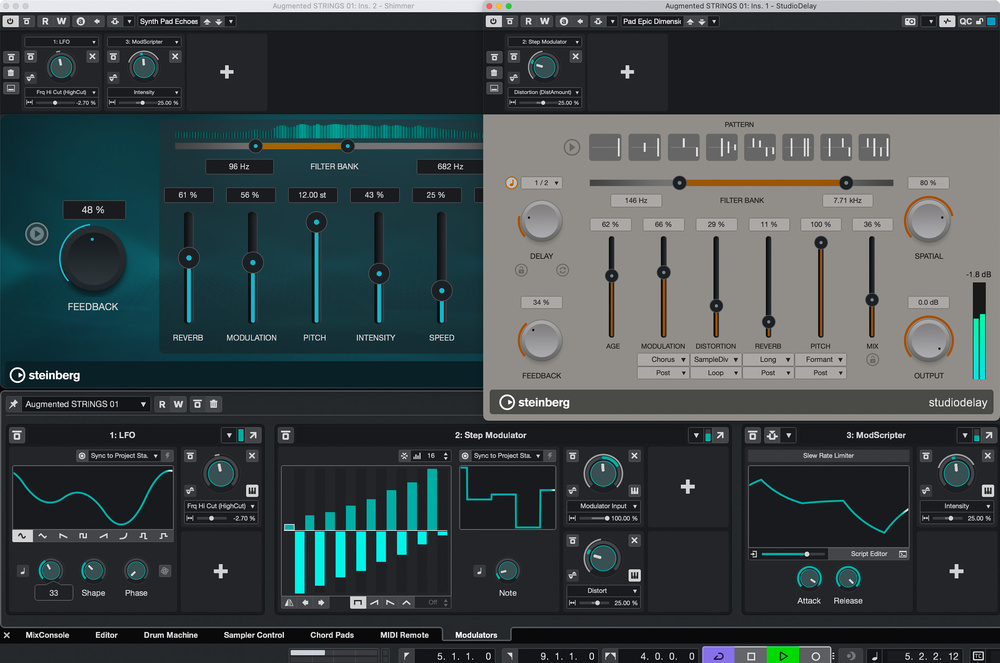This screenshot has height=663, width=1000.
Task: Remove Frq Hi Cut destination in LFO panel
Action: click(252, 456)
